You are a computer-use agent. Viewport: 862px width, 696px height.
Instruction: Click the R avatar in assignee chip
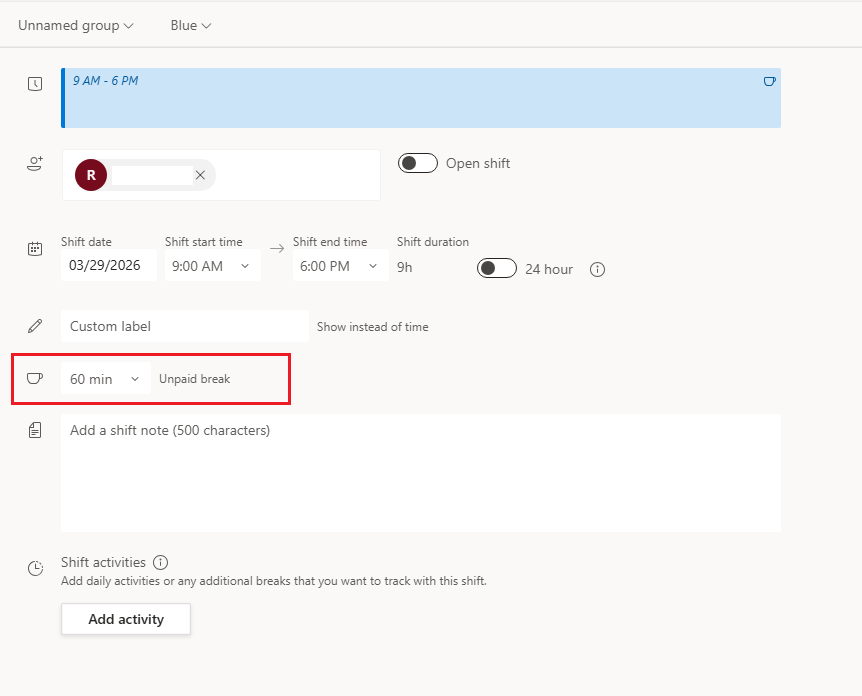91,175
